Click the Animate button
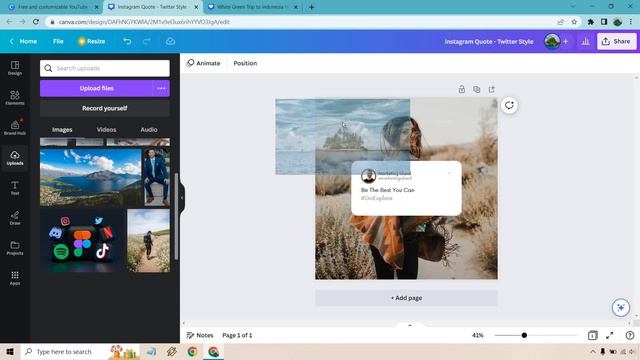 point(203,63)
